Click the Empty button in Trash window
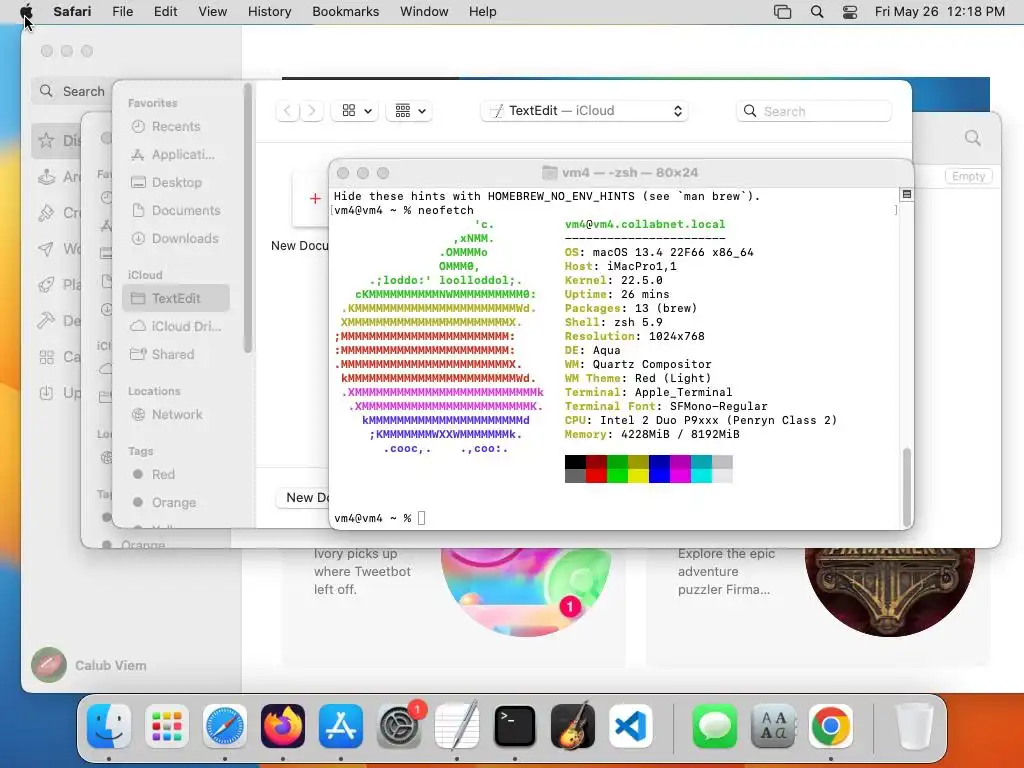1024x768 pixels. point(968,176)
